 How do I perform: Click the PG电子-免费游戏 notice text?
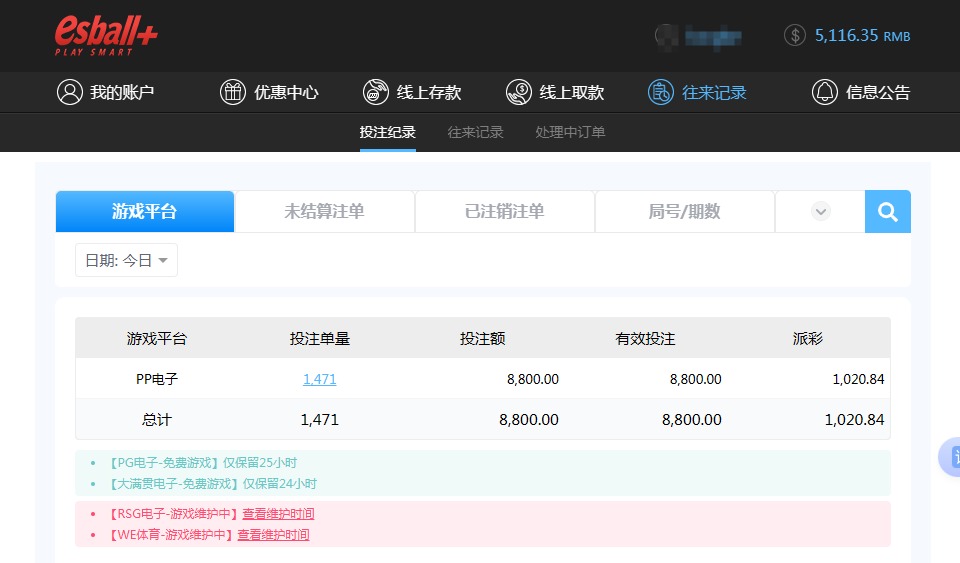(201, 463)
